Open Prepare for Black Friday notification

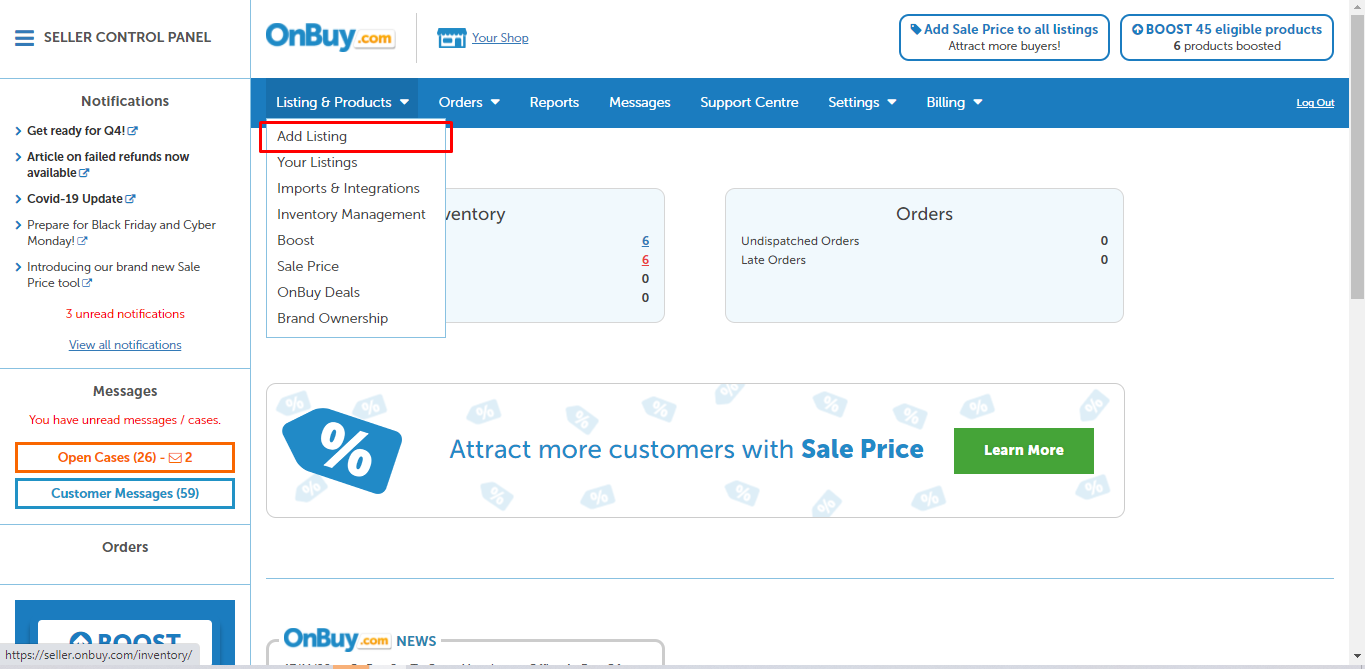121,233
